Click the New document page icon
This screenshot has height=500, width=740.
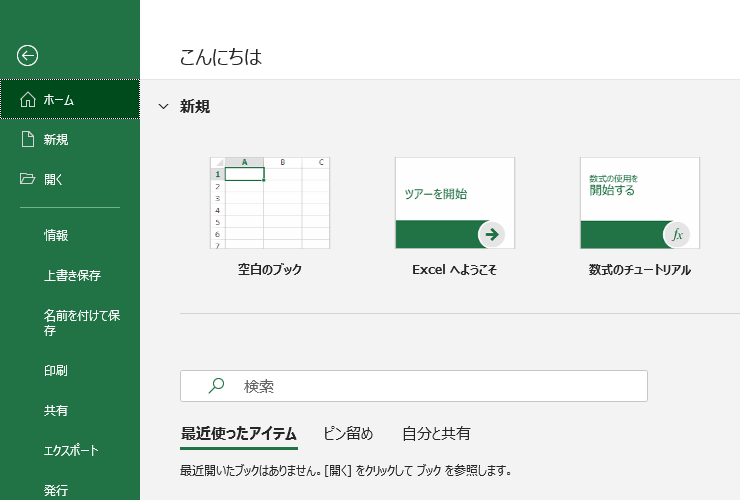pos(28,139)
